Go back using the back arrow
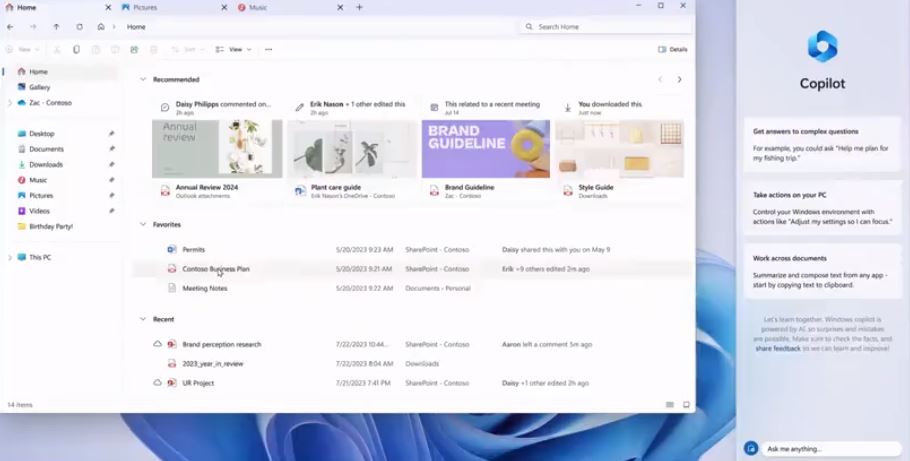This screenshot has width=910, height=461. point(10,27)
